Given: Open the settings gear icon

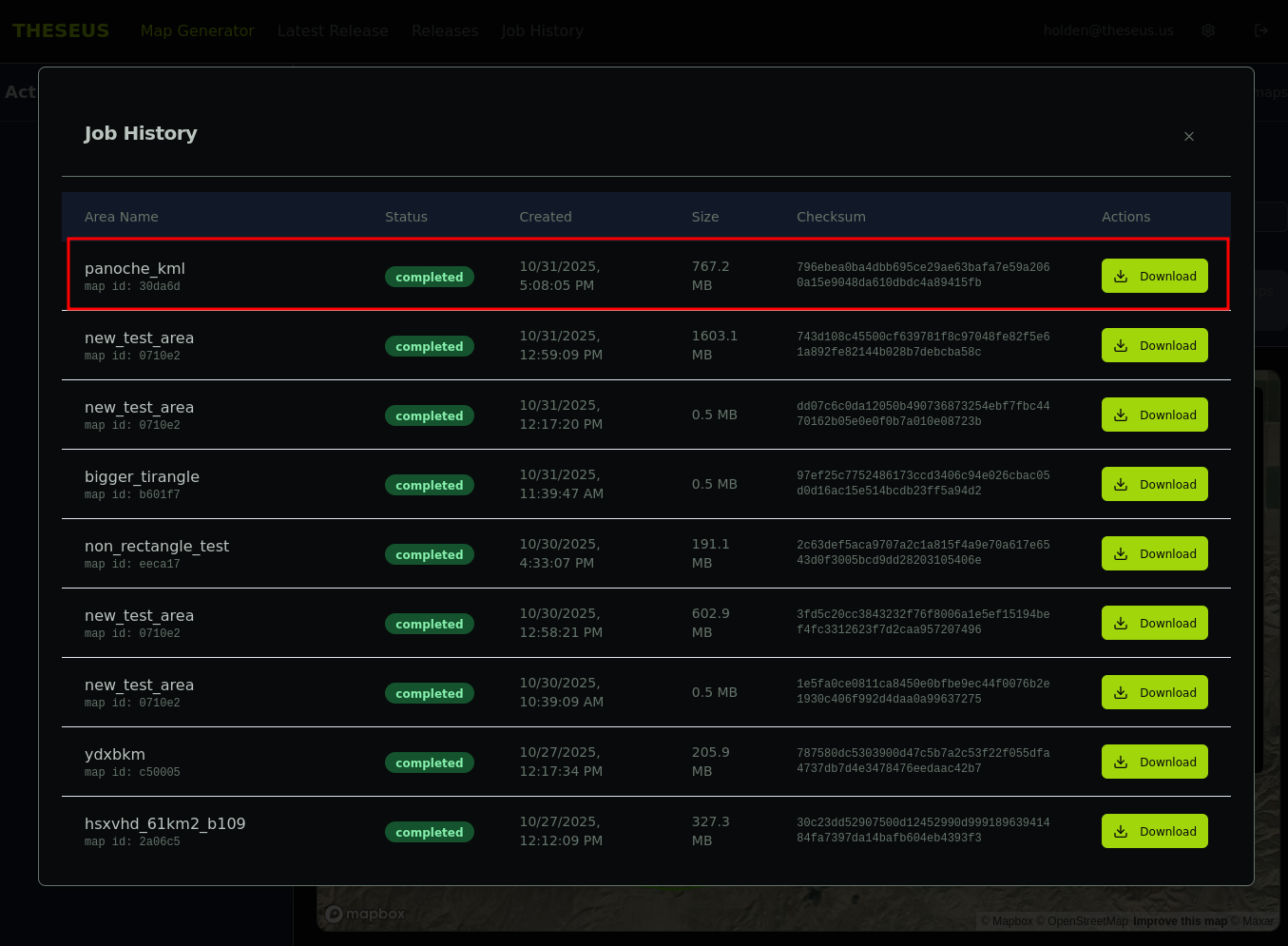Looking at the screenshot, I should 1208,30.
